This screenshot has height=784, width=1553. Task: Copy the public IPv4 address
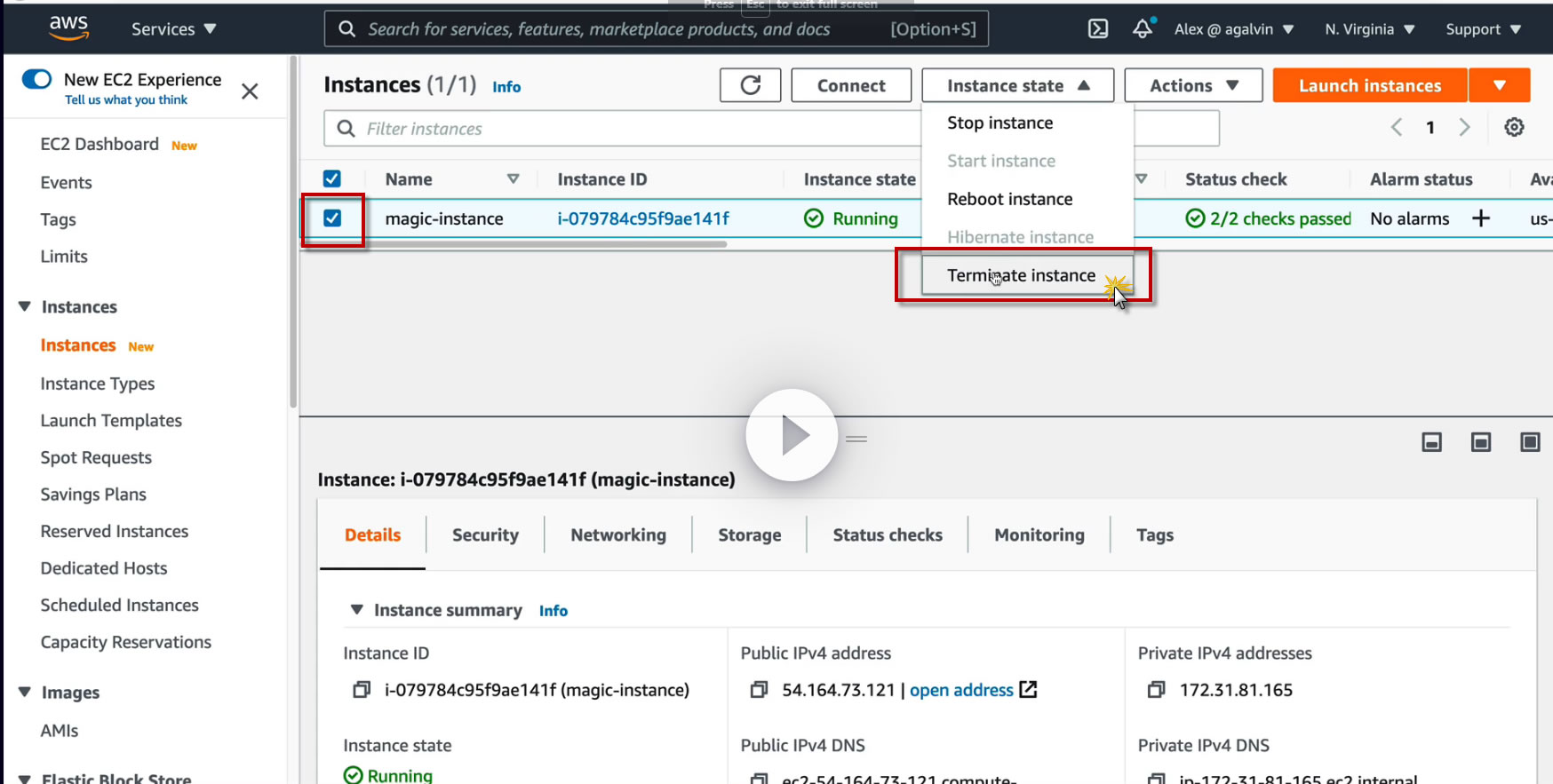759,690
